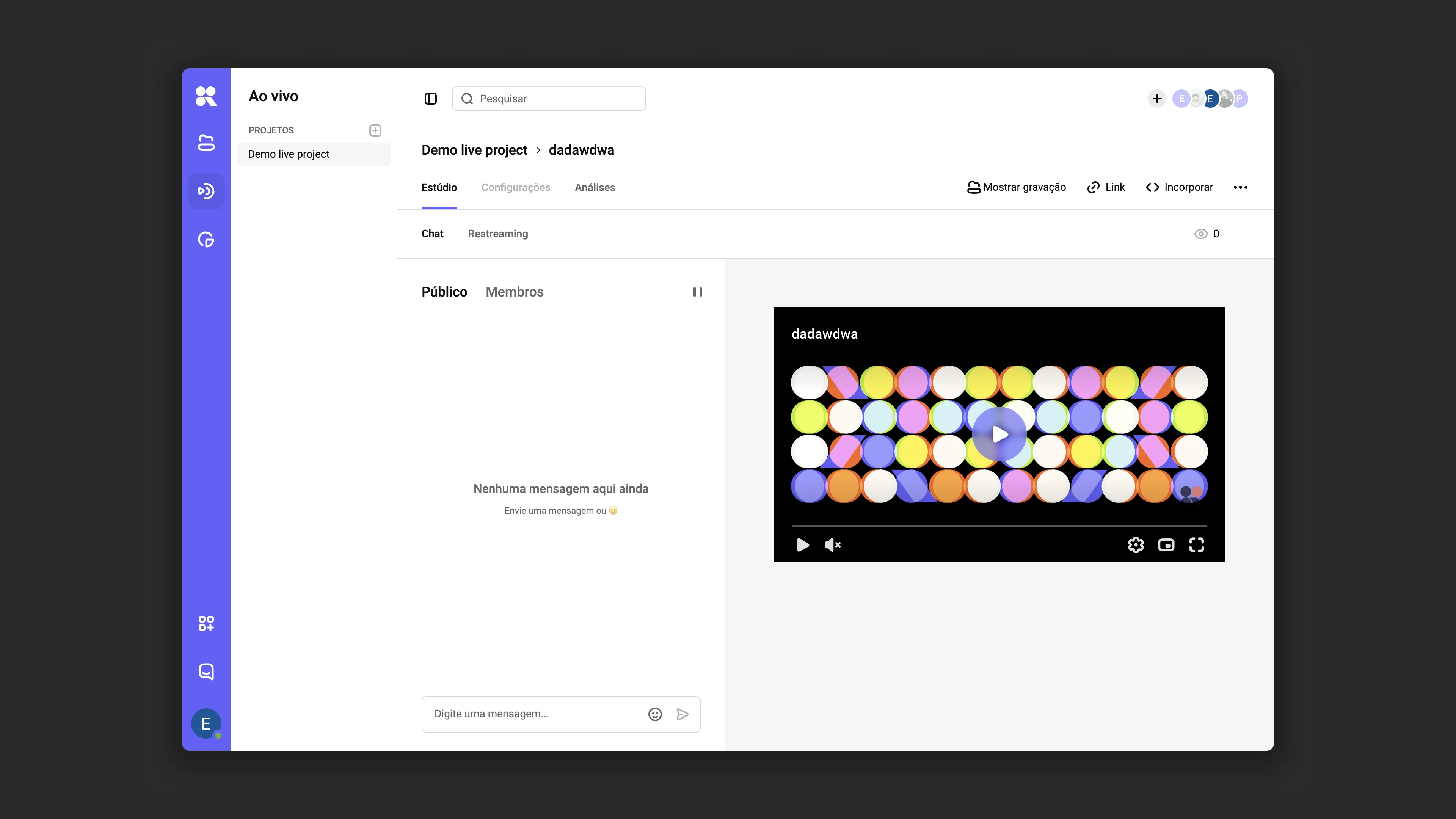Open the player settings gear

click(1136, 545)
